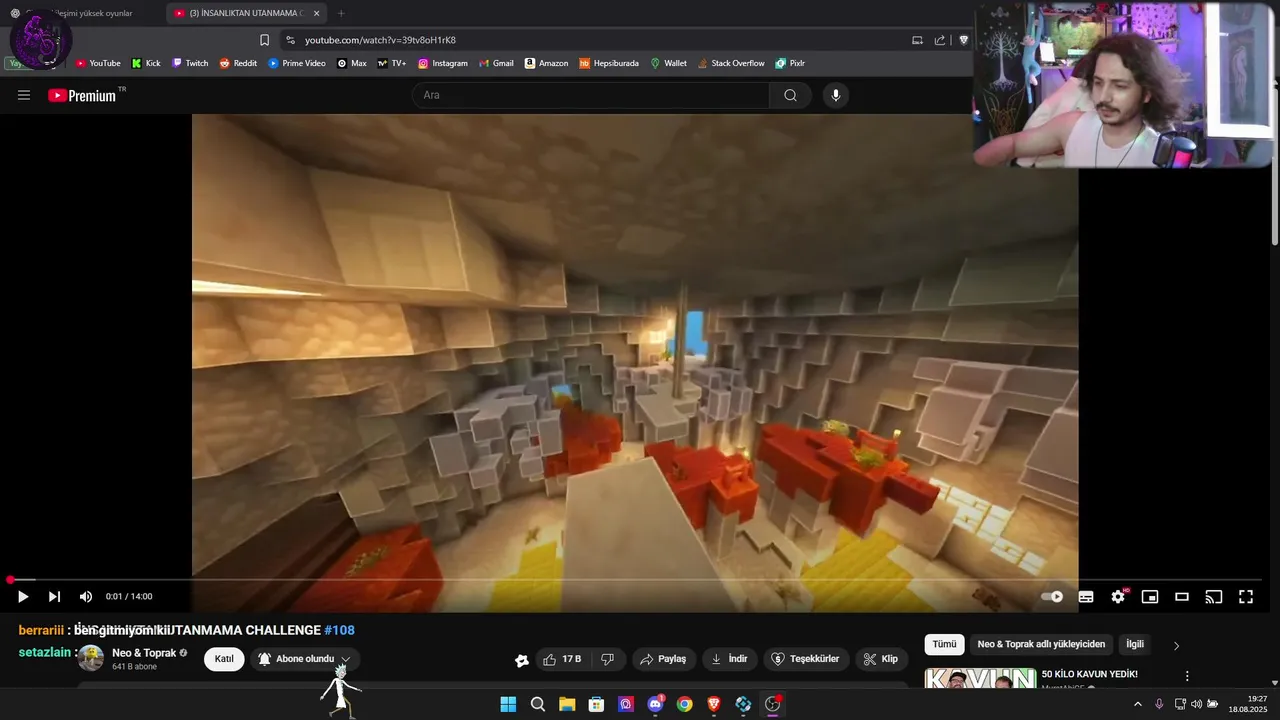This screenshot has height=720, width=1280.
Task: Toggle theater mode view
Action: (x=1182, y=597)
